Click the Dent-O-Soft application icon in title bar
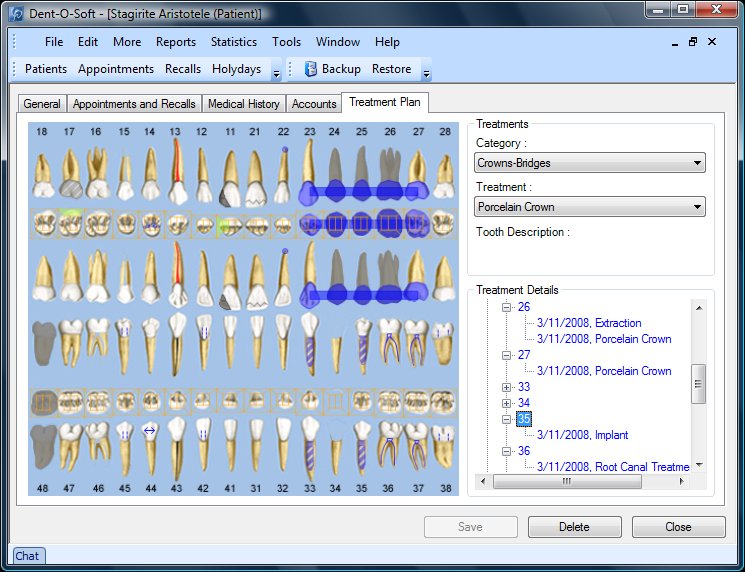This screenshot has height=572, width=745. coord(16,13)
